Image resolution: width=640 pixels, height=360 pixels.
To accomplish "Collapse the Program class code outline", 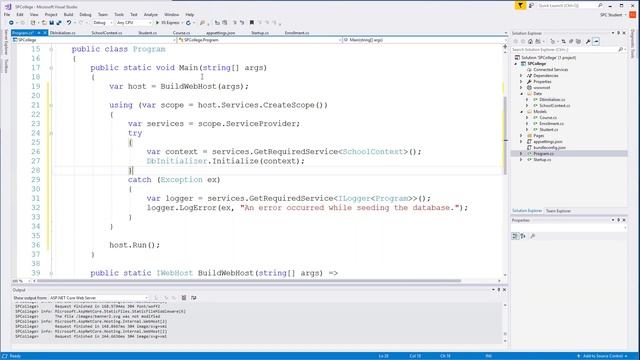I will [51, 49].
